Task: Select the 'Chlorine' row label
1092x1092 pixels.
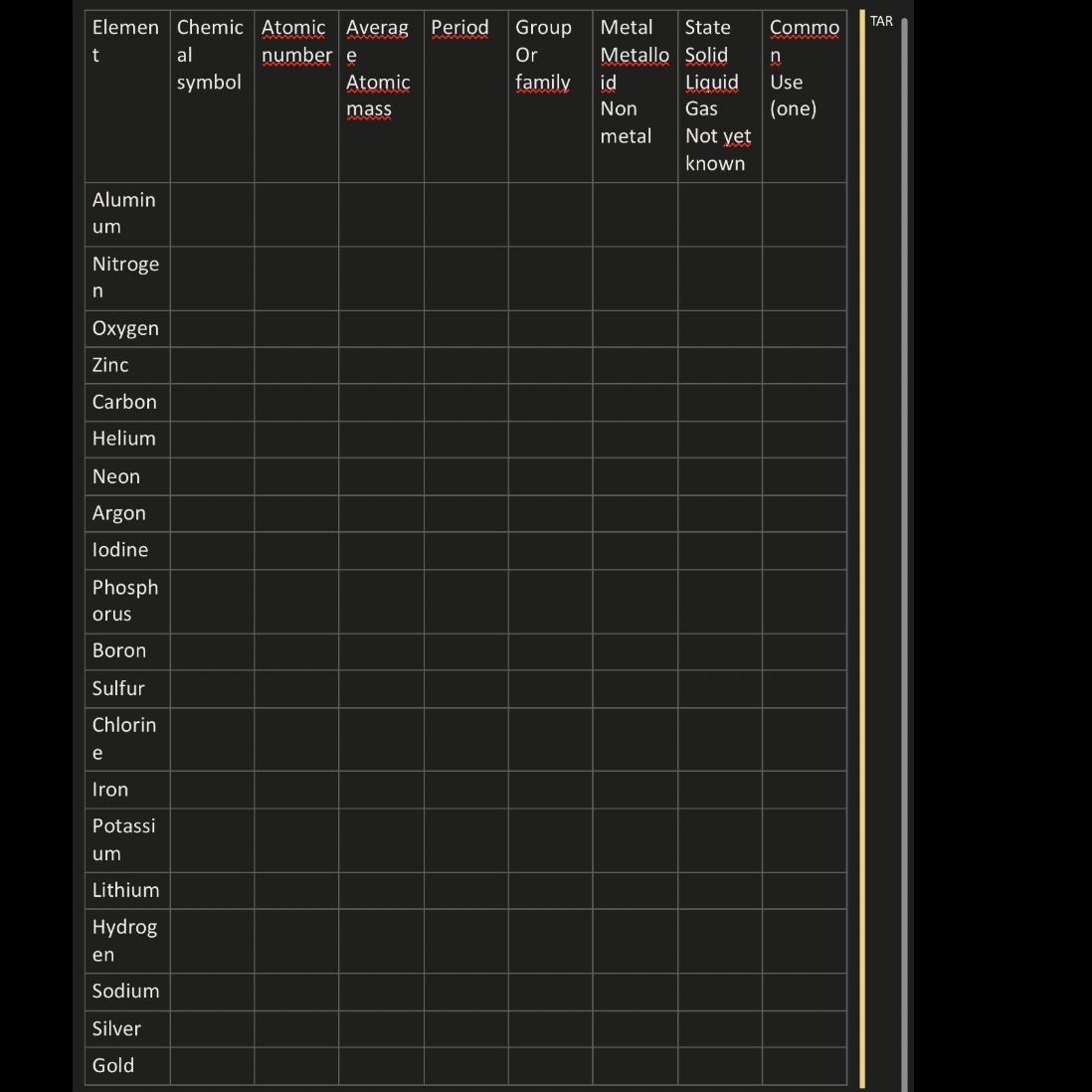Action: point(127,740)
